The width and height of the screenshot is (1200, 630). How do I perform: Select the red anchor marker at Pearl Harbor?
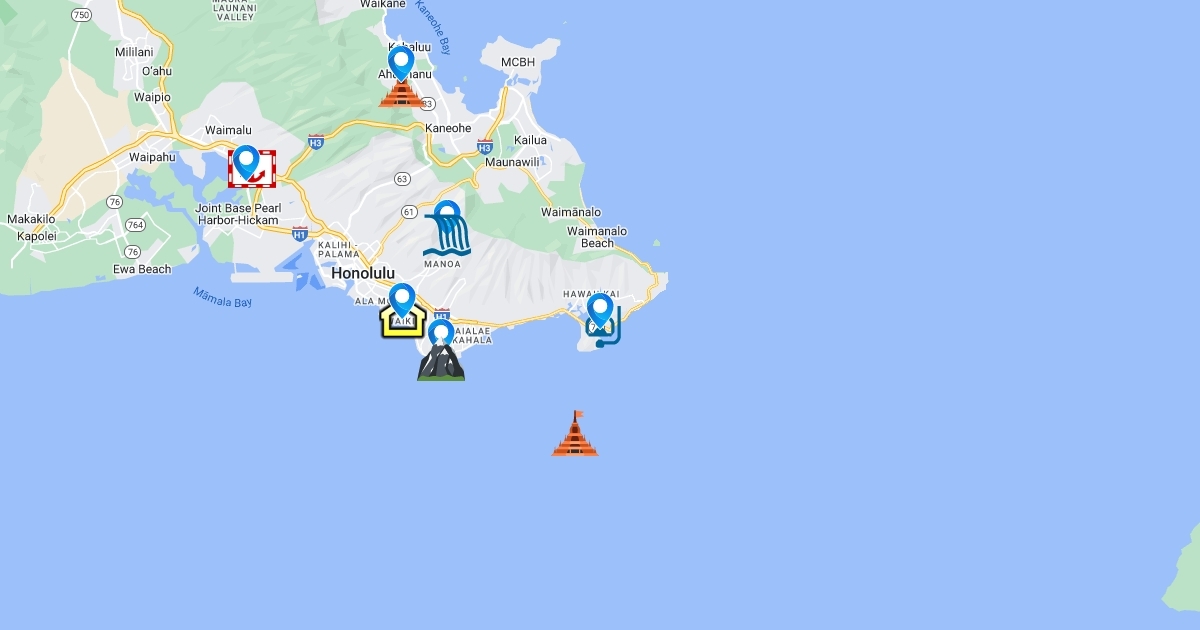click(x=251, y=168)
